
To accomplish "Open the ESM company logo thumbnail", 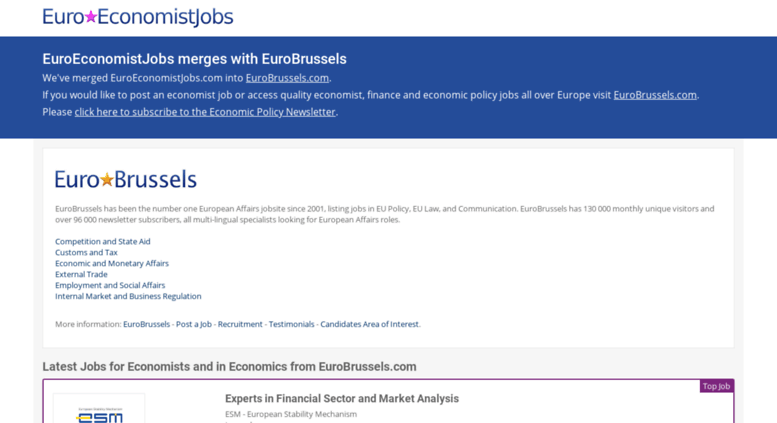I will [x=99, y=409].
